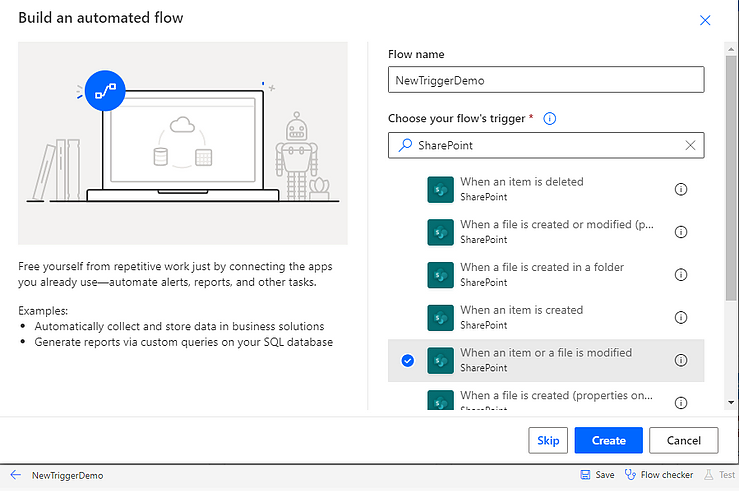The width and height of the screenshot is (744, 491).
Task: Click the scrollbar down arrow in trigger list
Action: (731, 402)
